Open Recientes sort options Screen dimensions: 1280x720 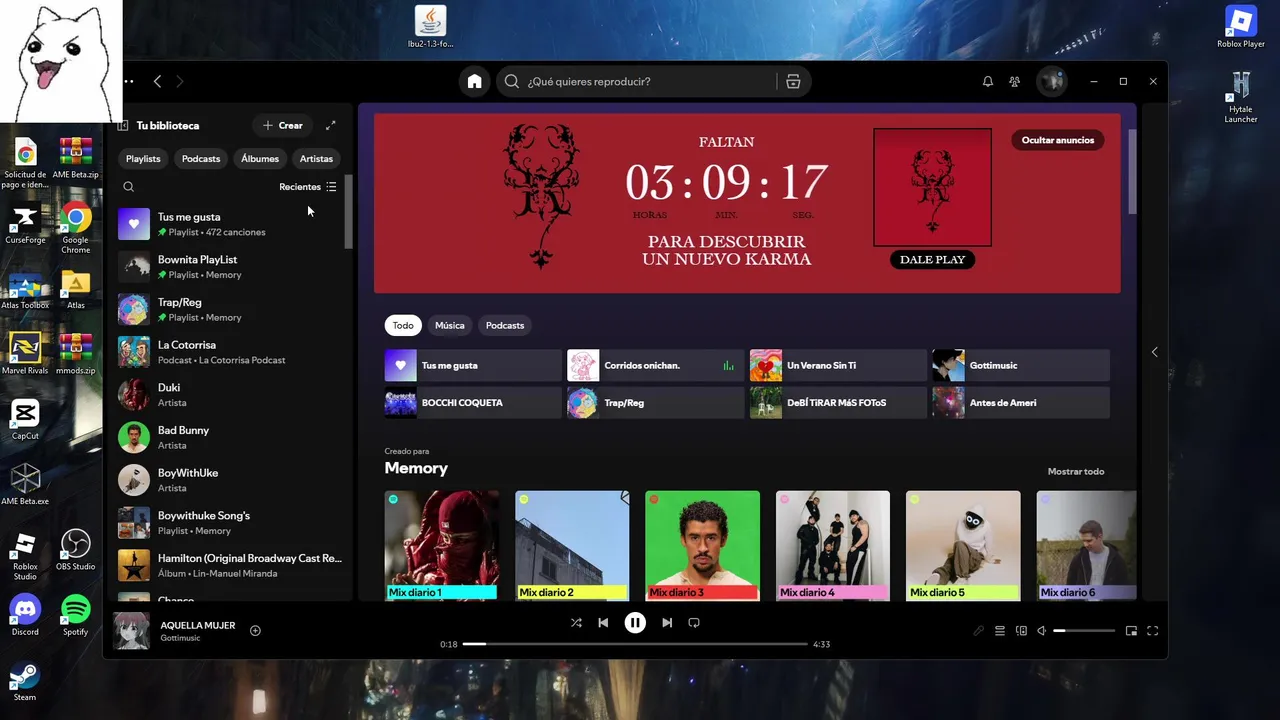coord(308,187)
